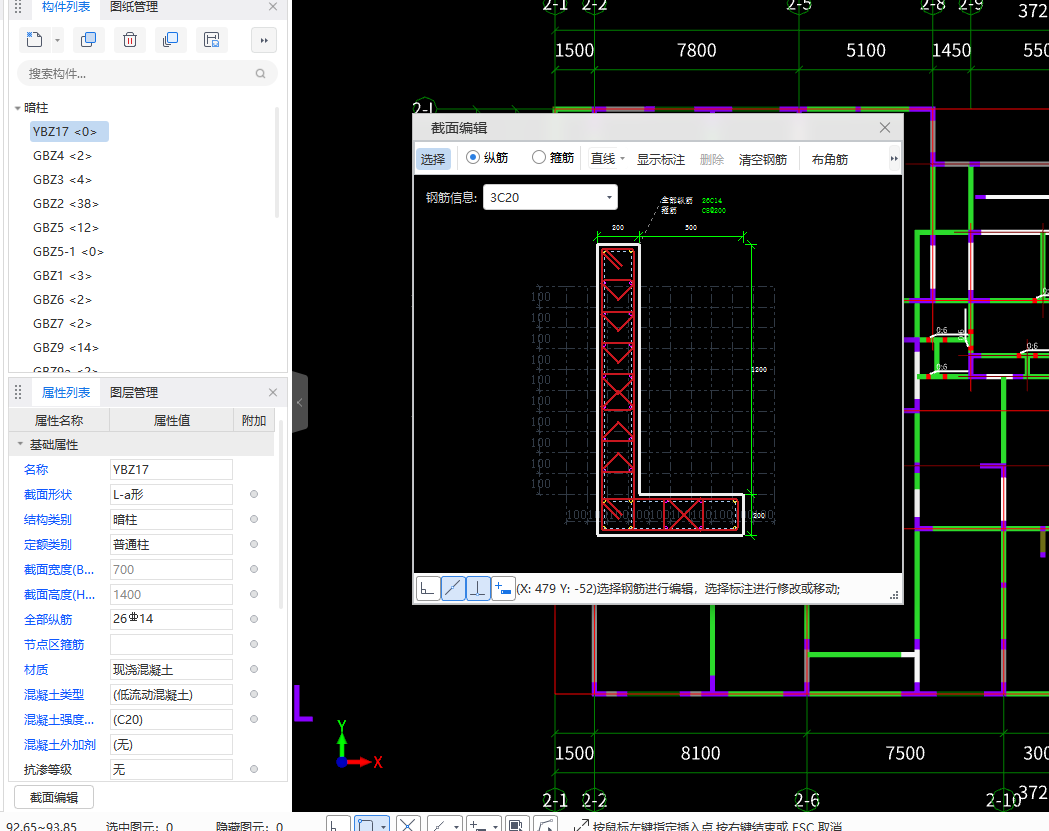The width and height of the screenshot is (1049, 831).
Task: Collapse the 暗柱 tree node
Action: click(x=17, y=108)
